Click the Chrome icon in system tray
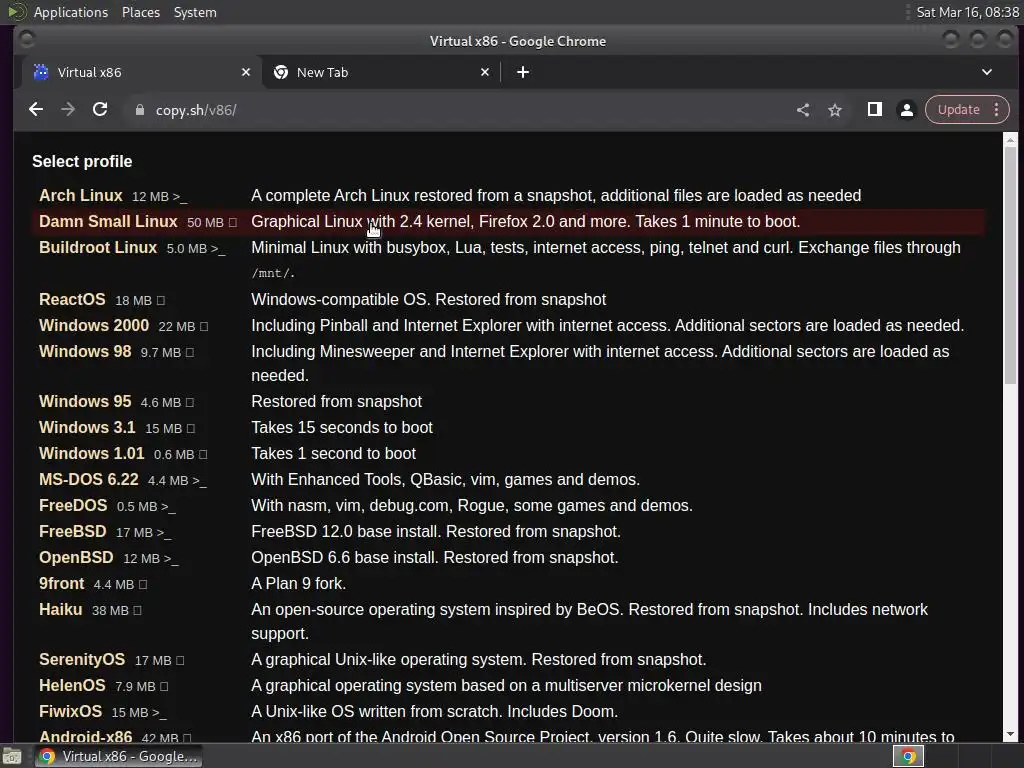Image resolution: width=1024 pixels, height=768 pixels. pos(908,756)
